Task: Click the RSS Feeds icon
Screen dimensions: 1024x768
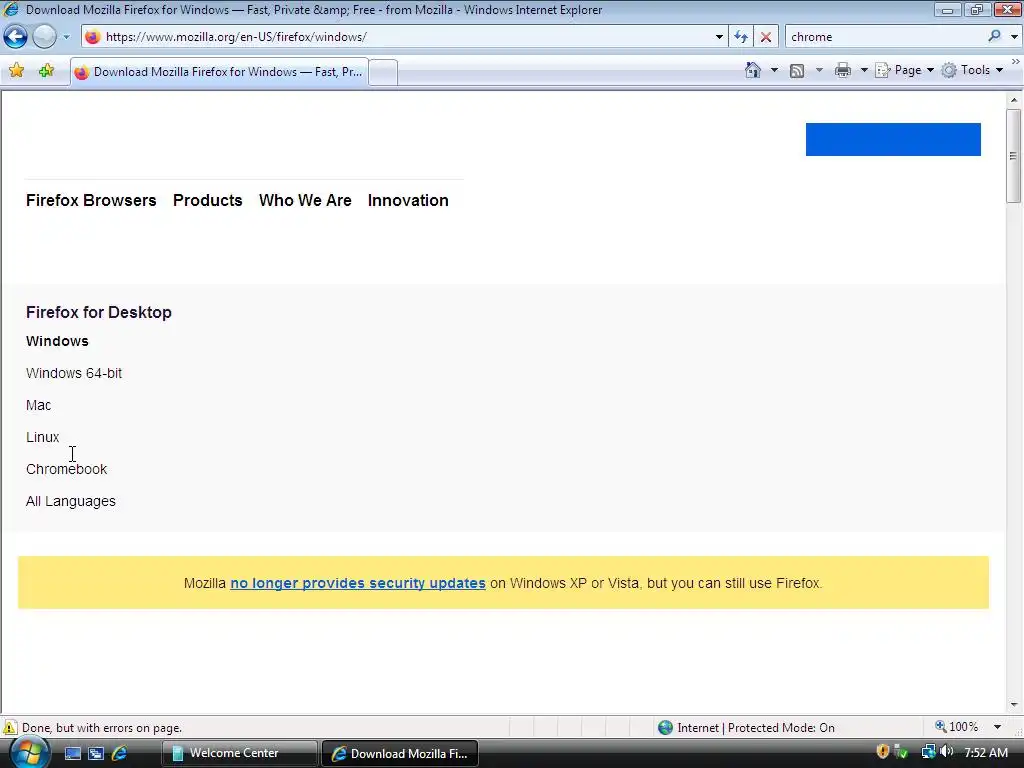Action: (x=797, y=71)
